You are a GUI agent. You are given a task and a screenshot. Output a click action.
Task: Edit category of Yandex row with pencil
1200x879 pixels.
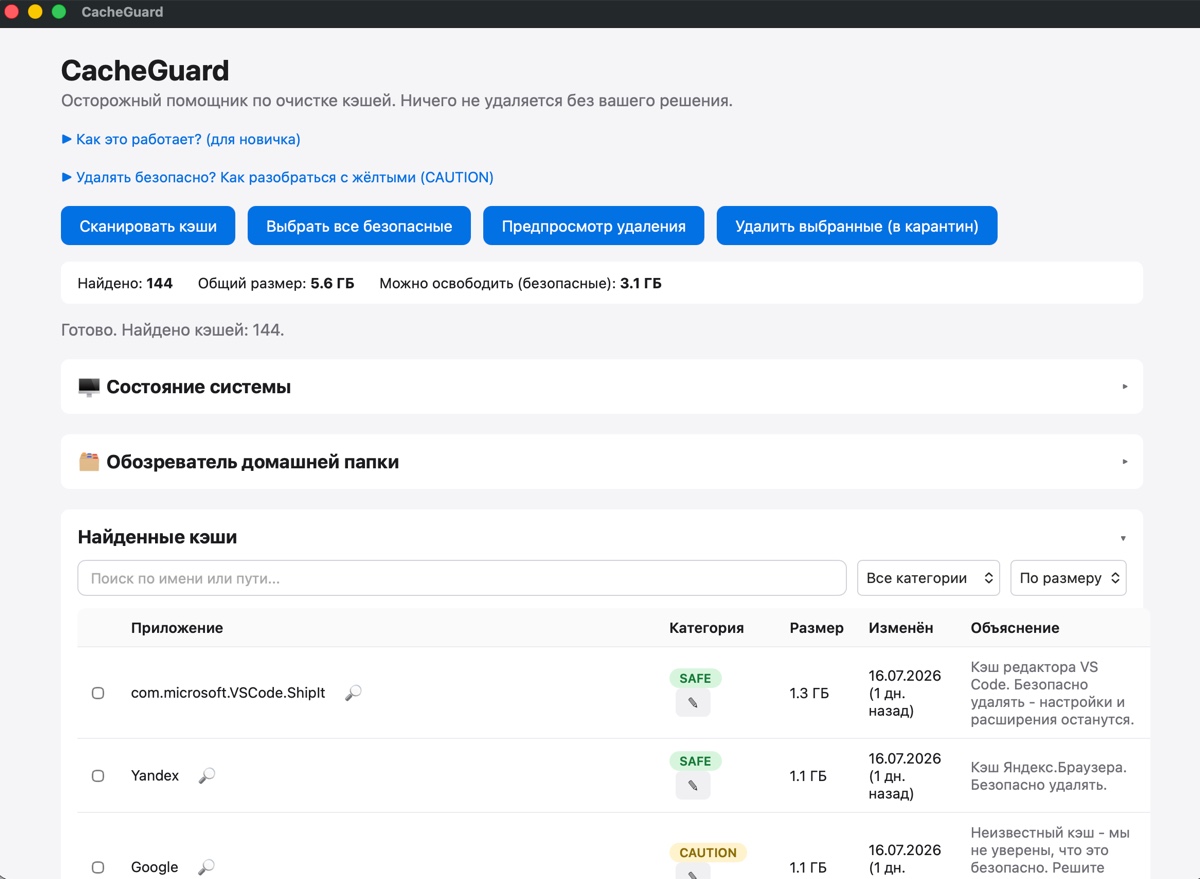[693, 786]
